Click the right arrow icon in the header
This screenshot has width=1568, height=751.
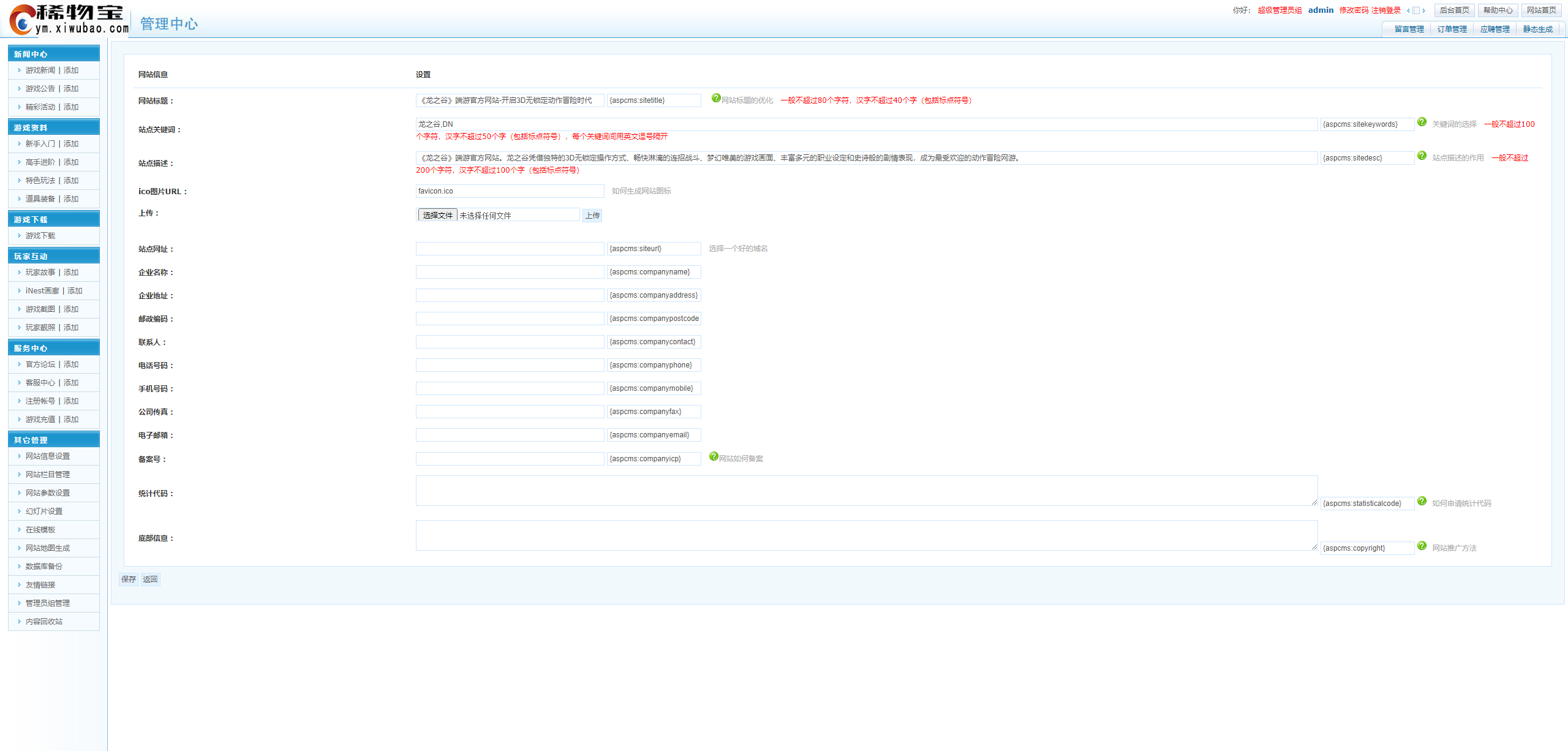1424,10
